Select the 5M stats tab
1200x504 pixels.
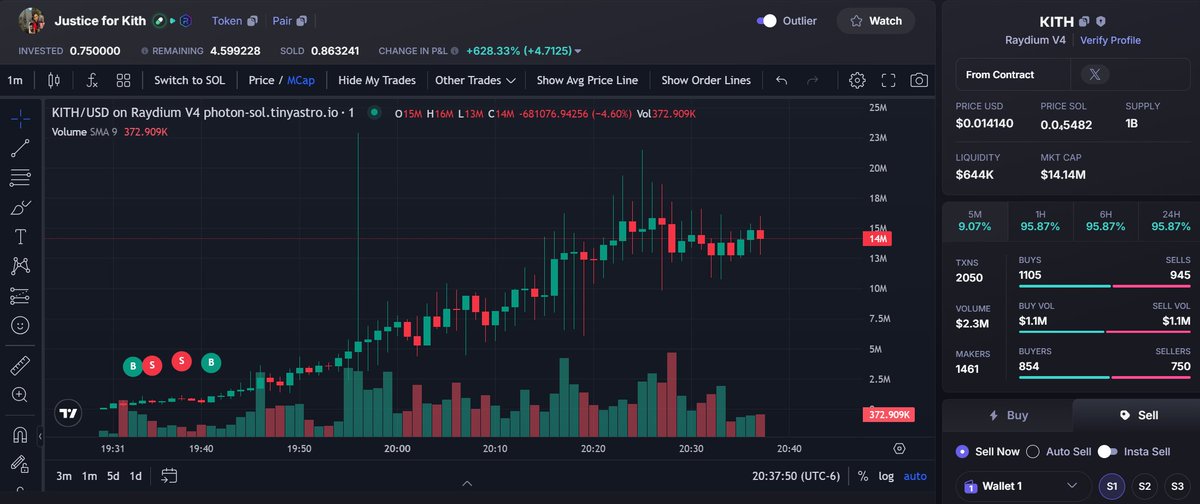974,219
